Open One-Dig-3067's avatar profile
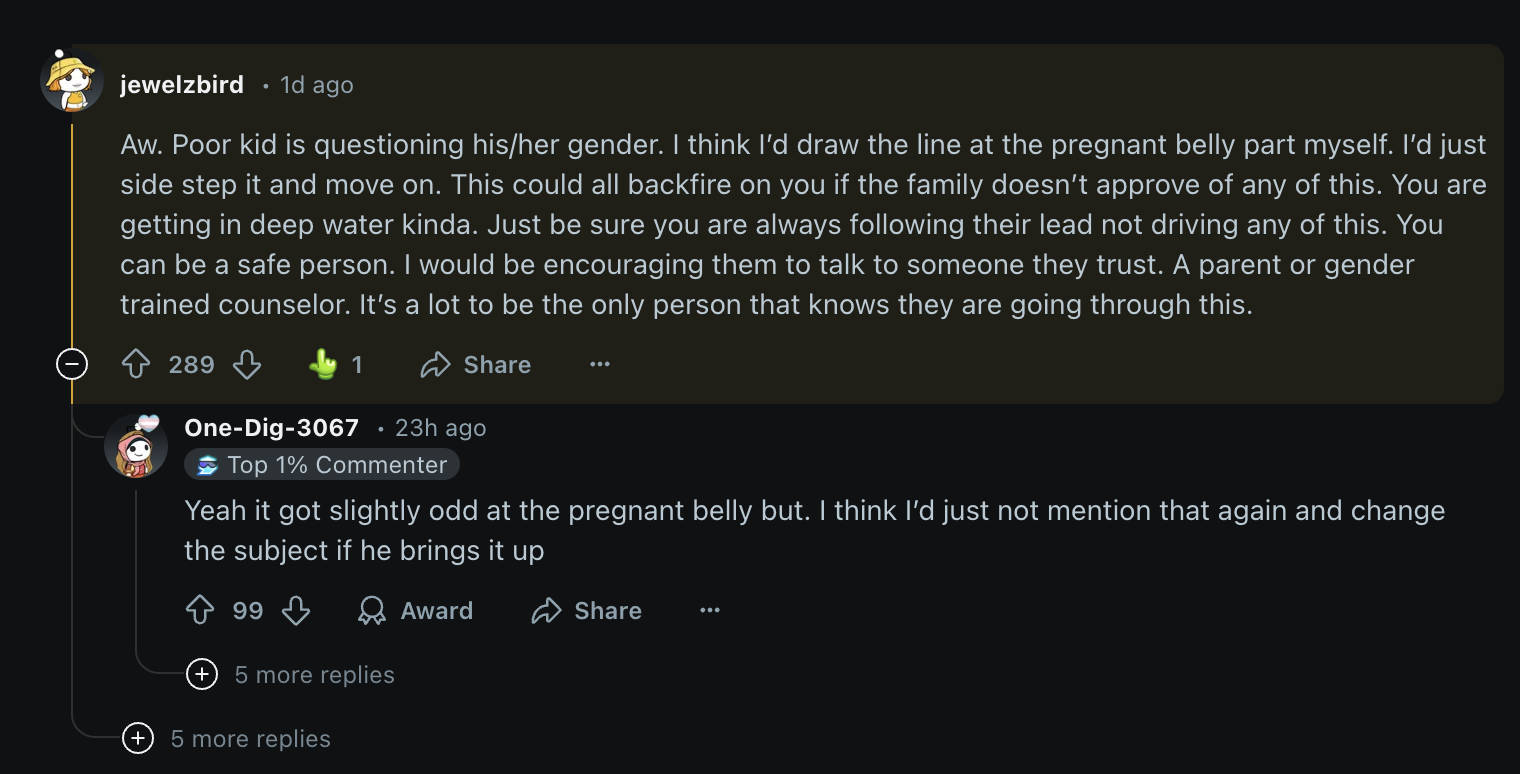The height and width of the screenshot is (774, 1520). click(136, 446)
